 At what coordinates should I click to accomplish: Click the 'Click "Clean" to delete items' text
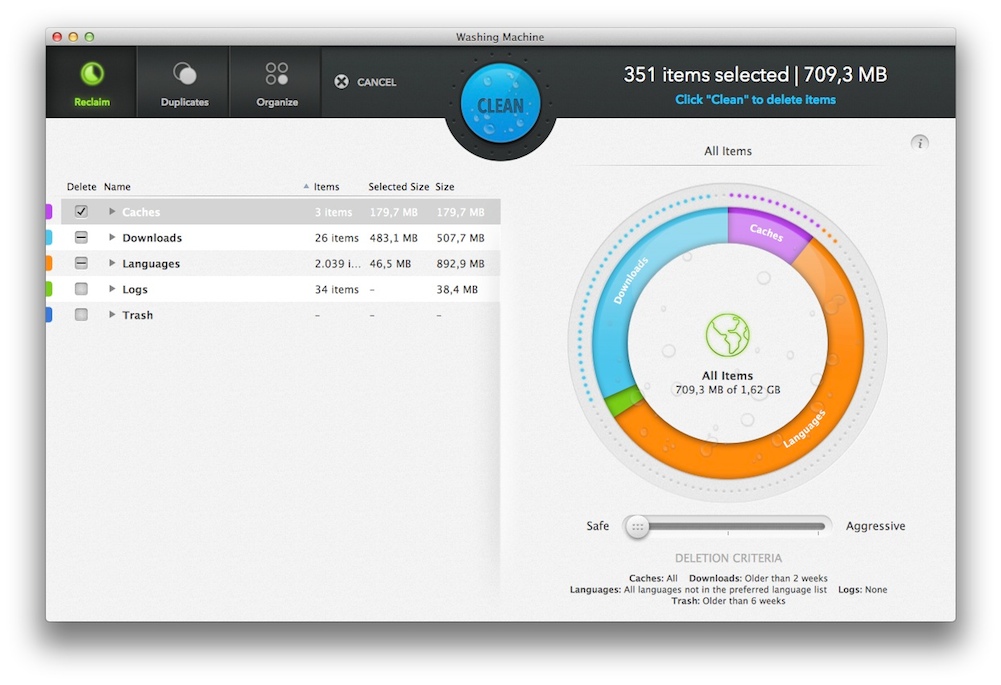pyautogui.click(x=755, y=100)
